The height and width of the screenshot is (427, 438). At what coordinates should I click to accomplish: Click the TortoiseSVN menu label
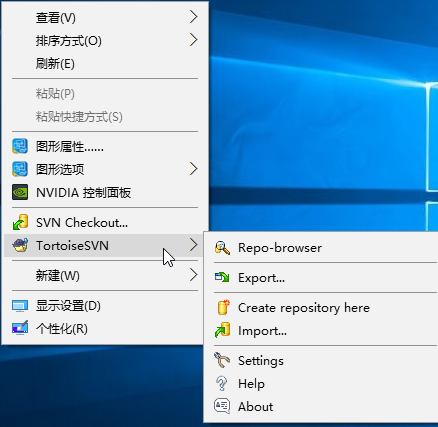tap(72, 246)
